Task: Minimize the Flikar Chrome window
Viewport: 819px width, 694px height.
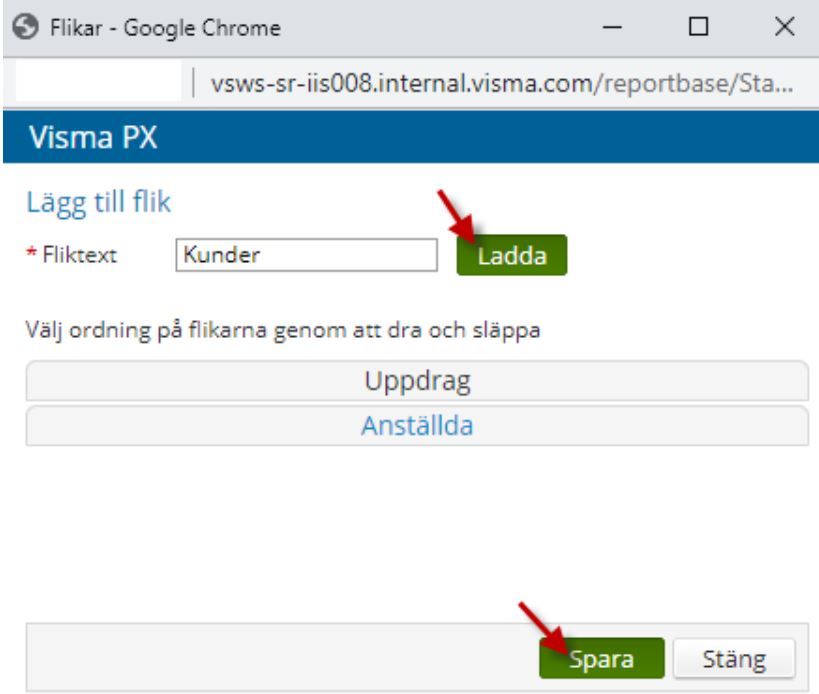Action: (614, 27)
